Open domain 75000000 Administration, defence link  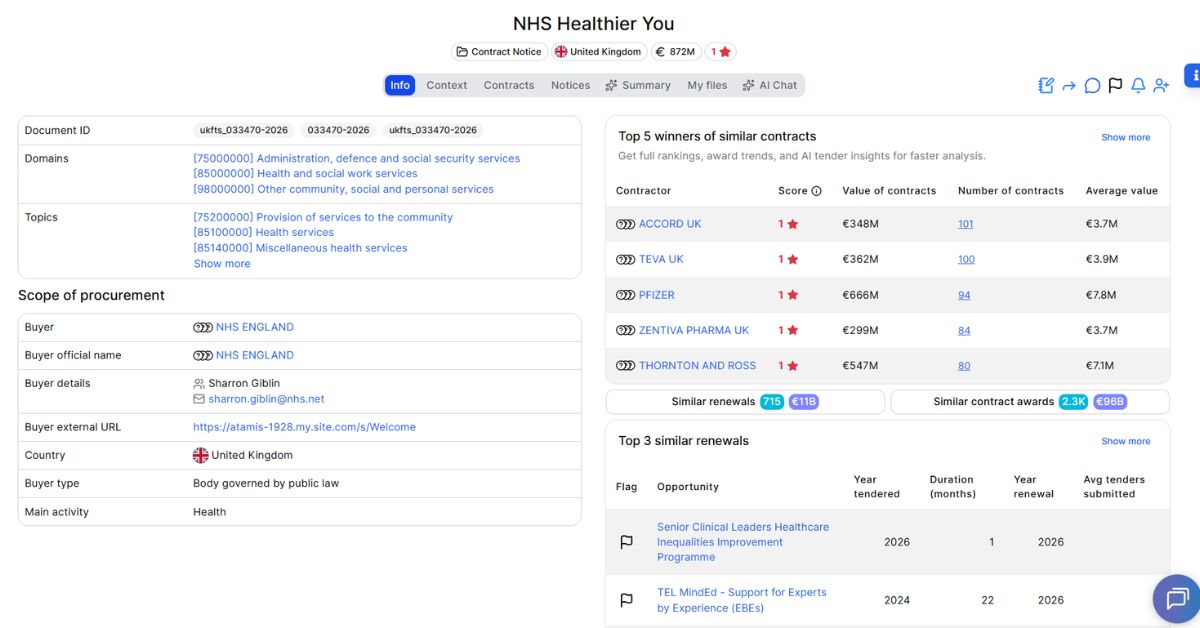point(357,158)
